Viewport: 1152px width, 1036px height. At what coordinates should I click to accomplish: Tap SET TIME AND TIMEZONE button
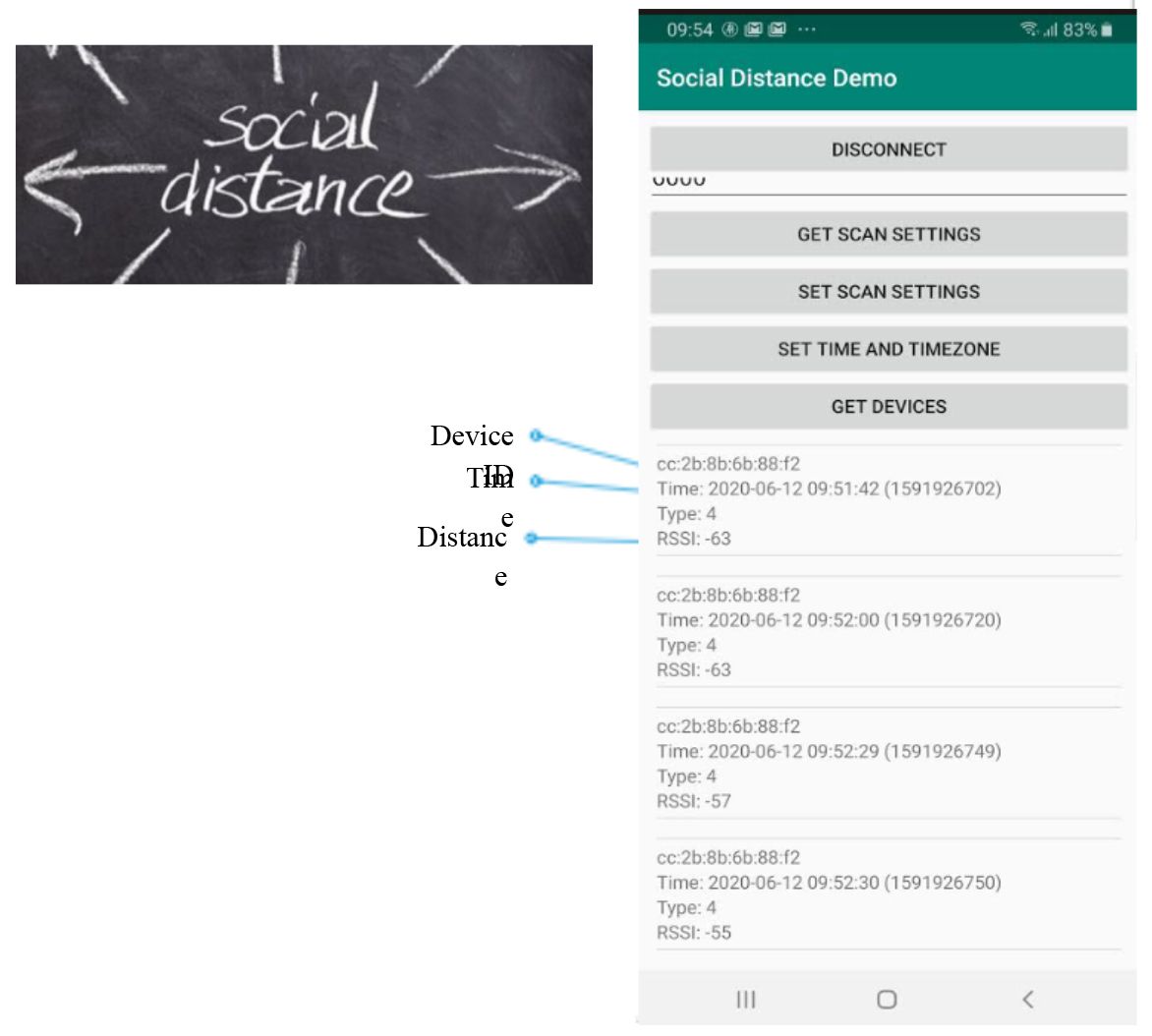pos(888,349)
